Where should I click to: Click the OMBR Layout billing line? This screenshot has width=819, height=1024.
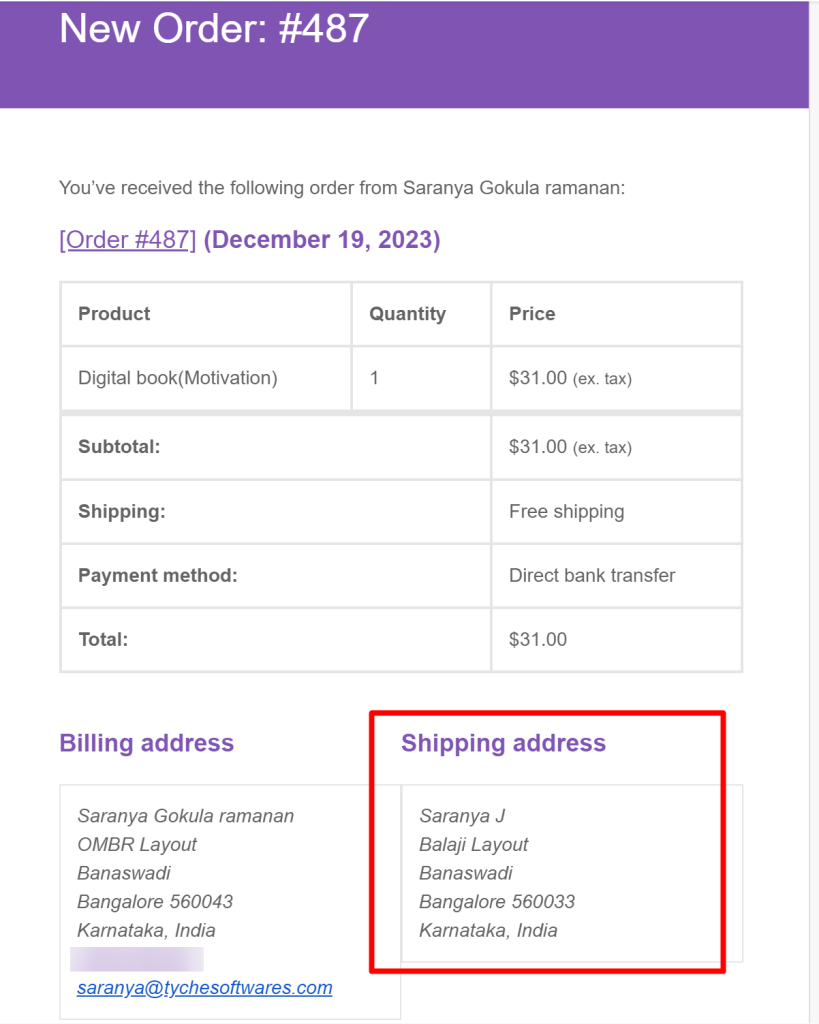click(137, 844)
